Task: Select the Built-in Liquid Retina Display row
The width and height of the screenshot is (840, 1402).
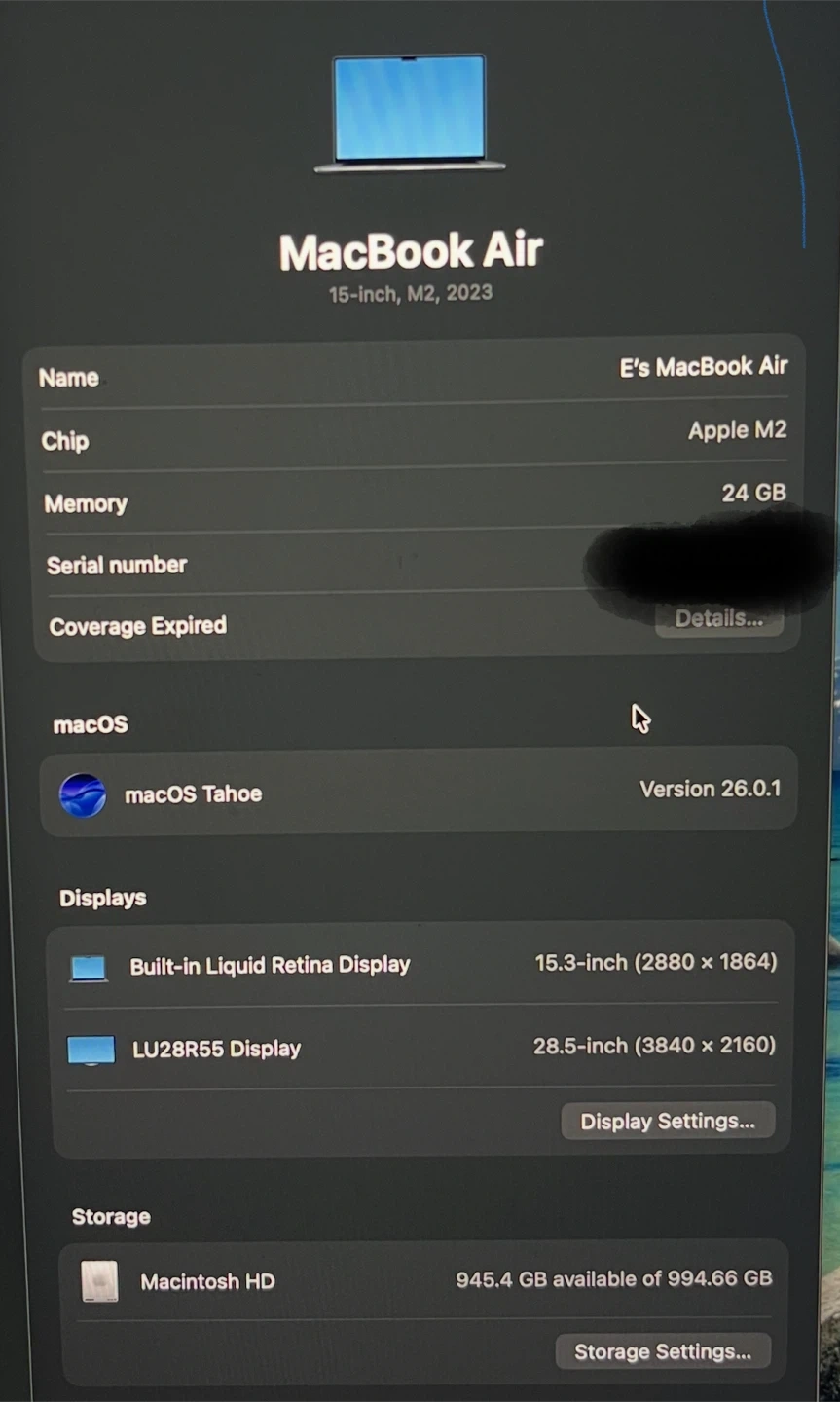Action: [422, 964]
